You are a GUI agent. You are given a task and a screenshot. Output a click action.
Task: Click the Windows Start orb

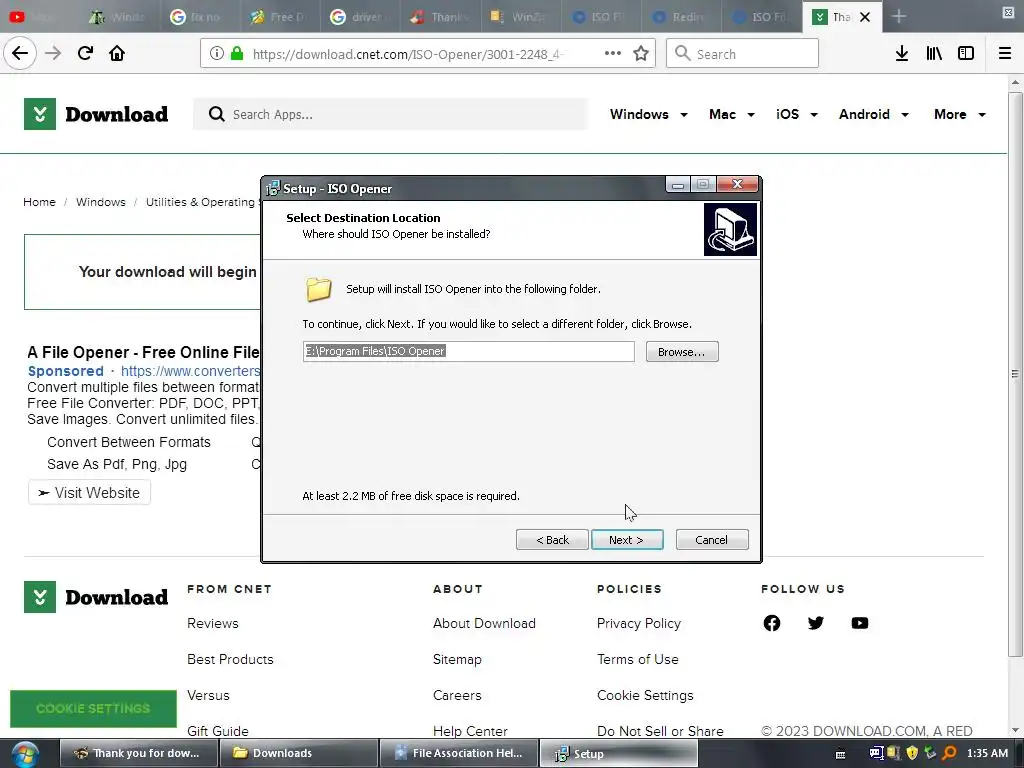point(25,754)
